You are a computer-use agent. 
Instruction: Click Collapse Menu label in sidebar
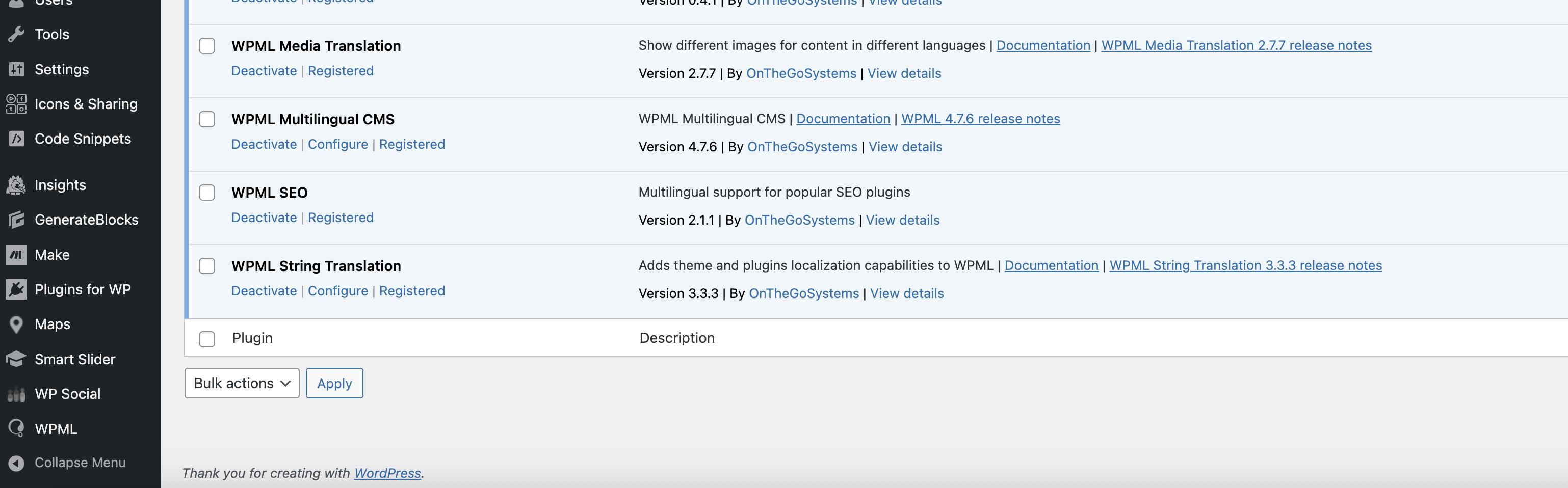tap(80, 463)
